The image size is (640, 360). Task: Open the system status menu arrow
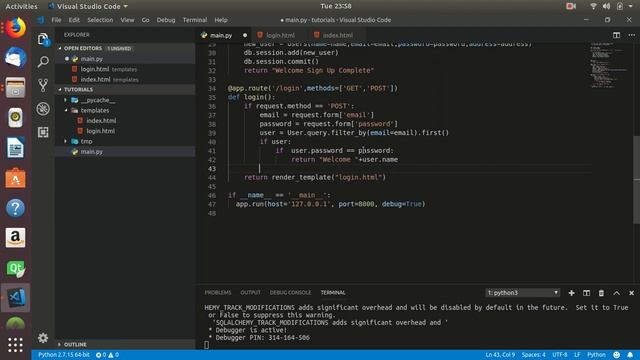(631, 6)
